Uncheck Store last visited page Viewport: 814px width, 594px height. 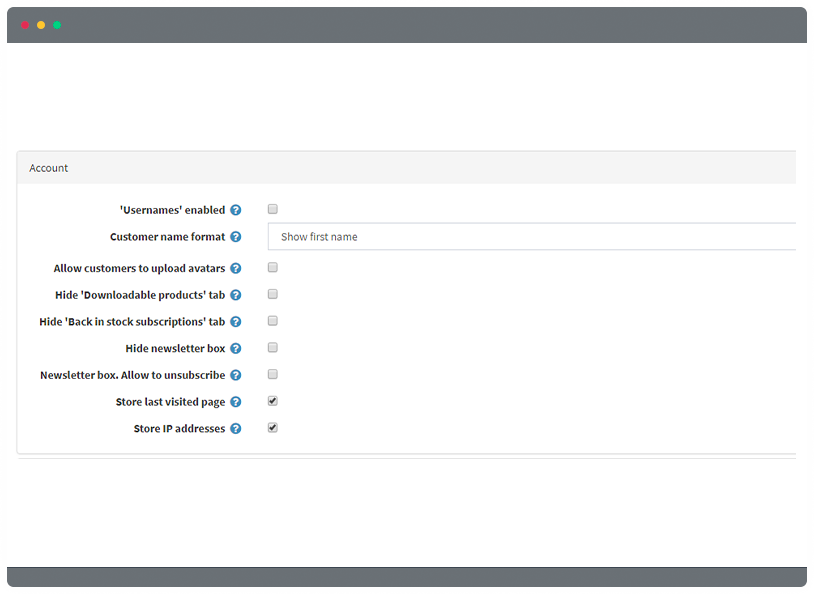click(273, 401)
